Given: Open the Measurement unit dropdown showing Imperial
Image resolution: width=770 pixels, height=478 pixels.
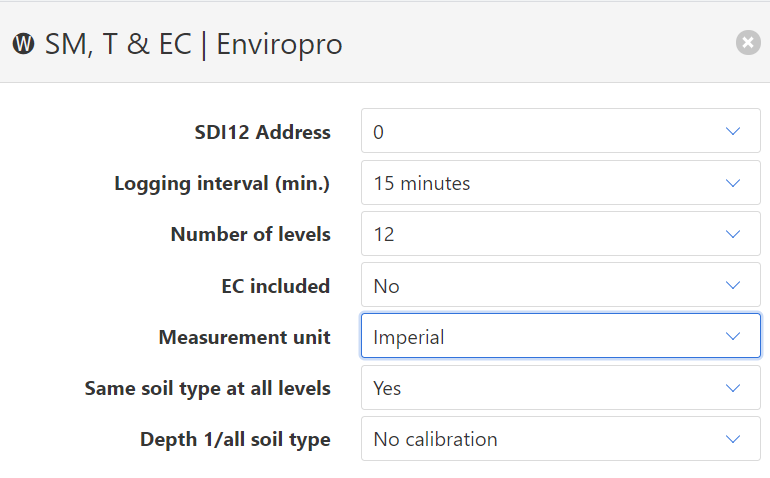Looking at the screenshot, I should point(560,337).
